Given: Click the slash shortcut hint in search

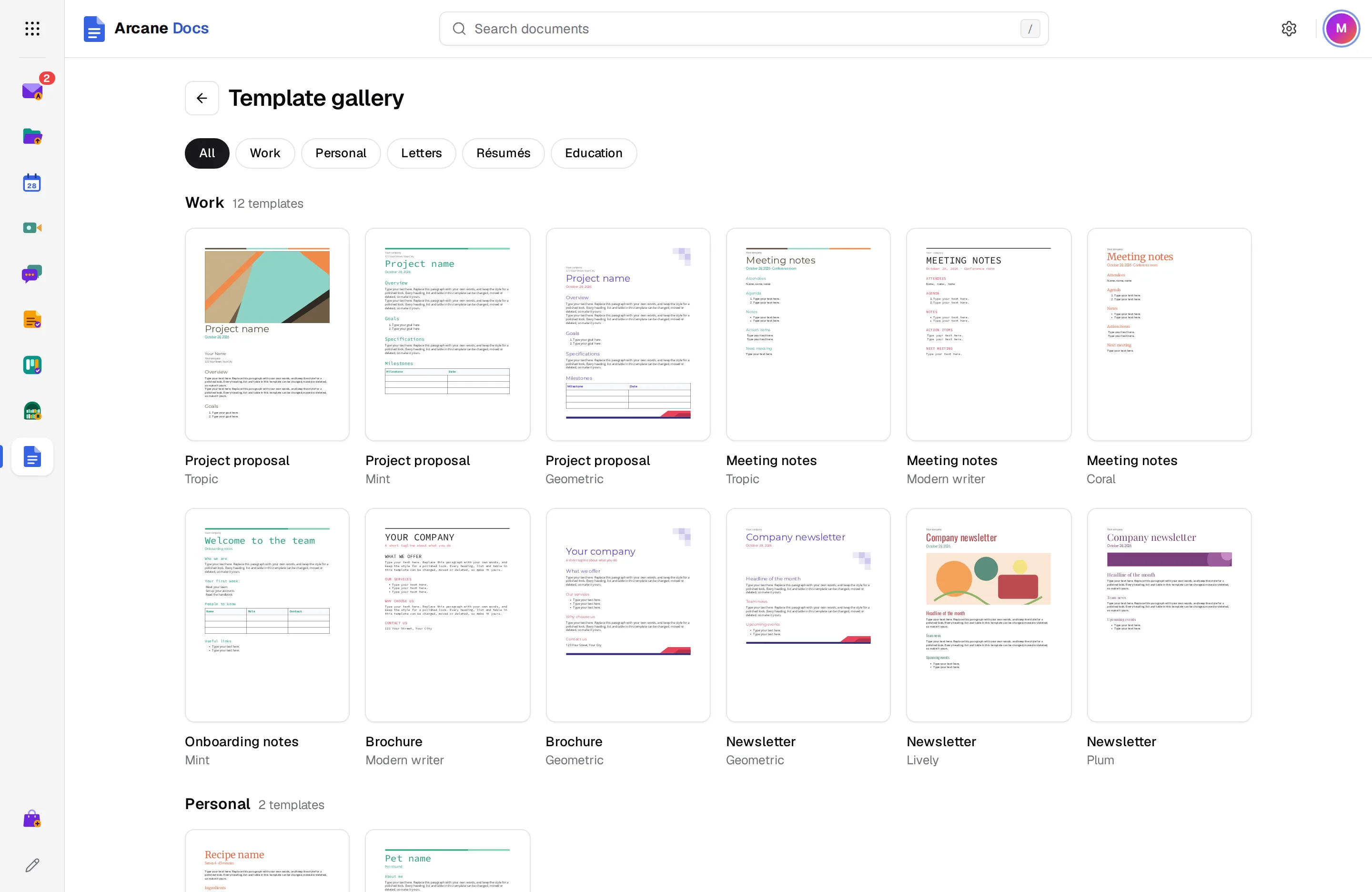Looking at the screenshot, I should (x=1030, y=28).
